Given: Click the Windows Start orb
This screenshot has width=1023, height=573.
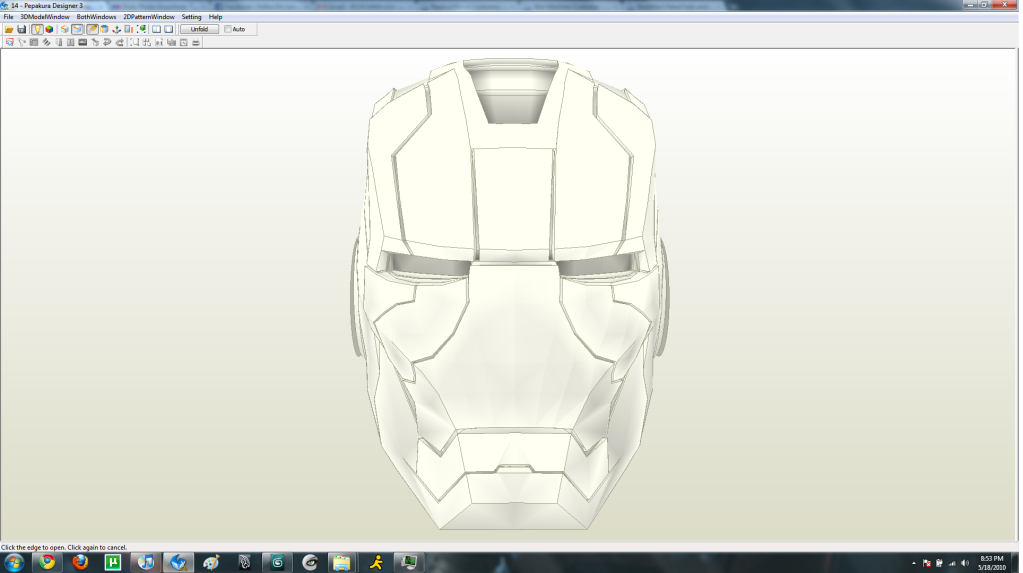Looking at the screenshot, I should coord(14,563).
